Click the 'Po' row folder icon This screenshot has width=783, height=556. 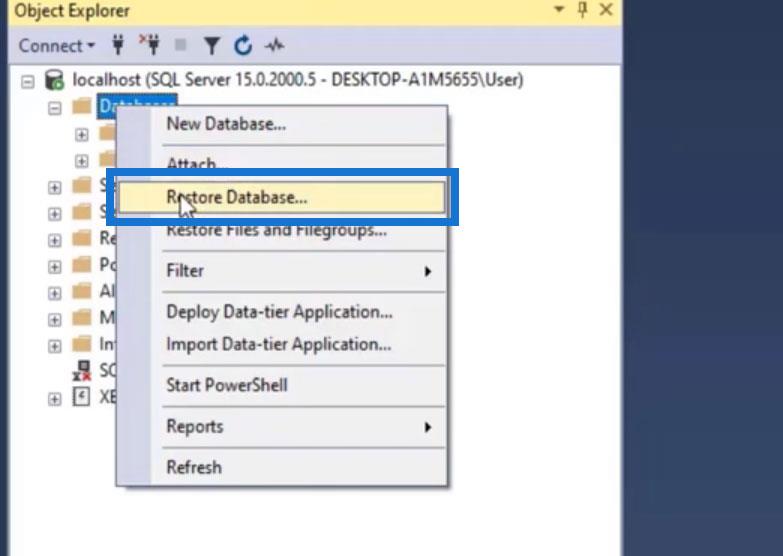(81, 264)
